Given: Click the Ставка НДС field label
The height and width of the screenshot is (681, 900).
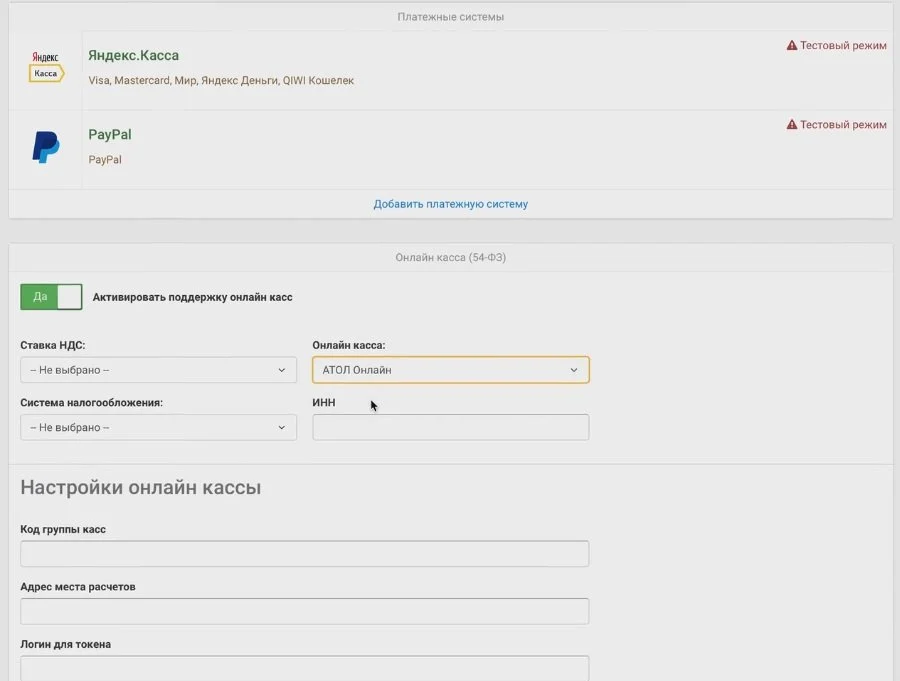Looking at the screenshot, I should point(53,345).
